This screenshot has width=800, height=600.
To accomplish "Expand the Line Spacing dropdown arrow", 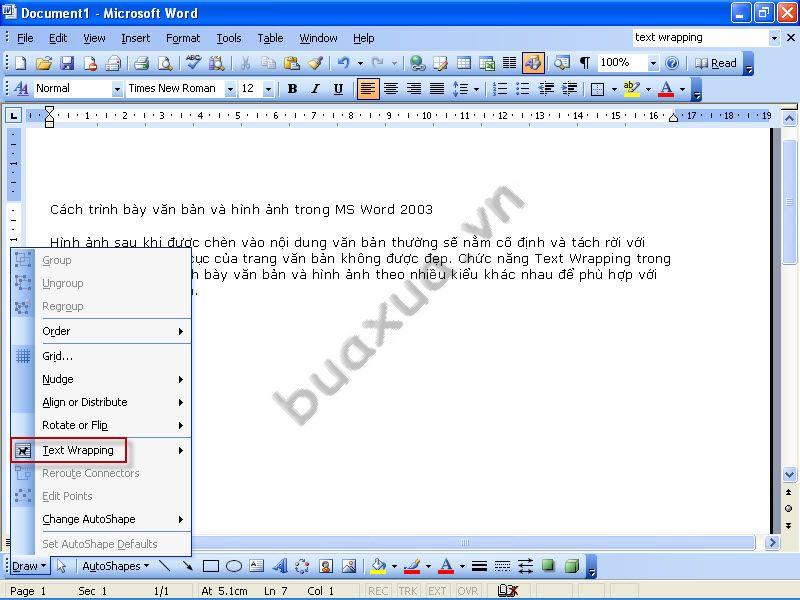I will pyautogui.click(x=477, y=89).
